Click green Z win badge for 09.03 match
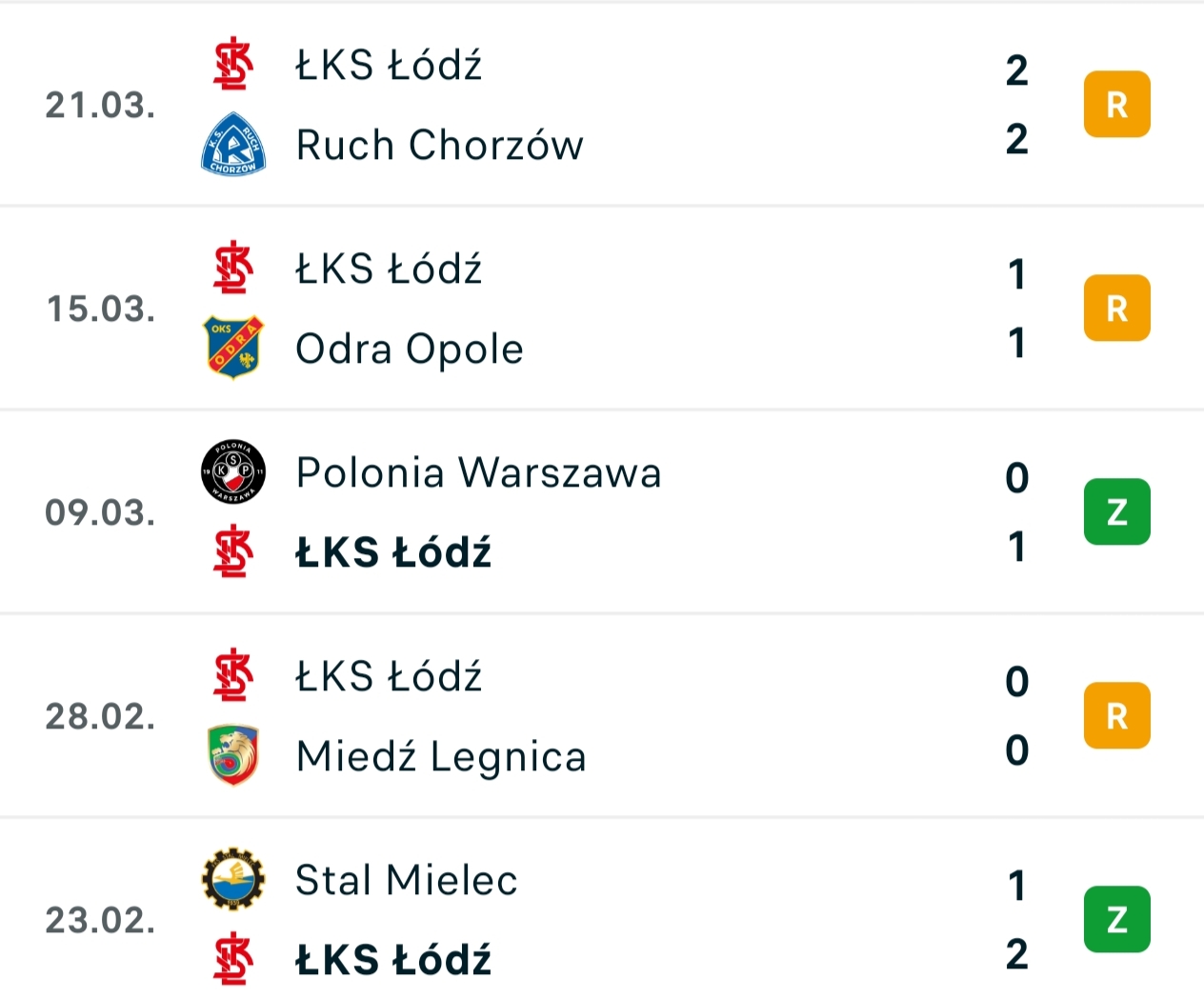 coord(1116,512)
